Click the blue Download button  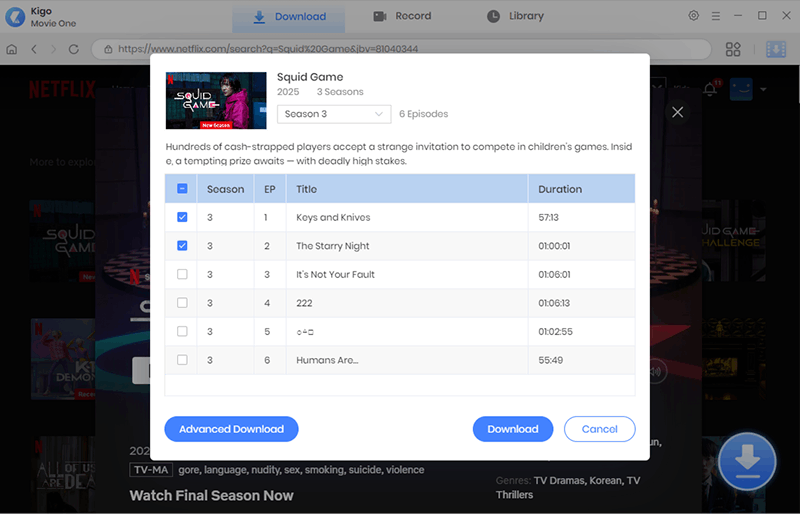click(x=513, y=429)
